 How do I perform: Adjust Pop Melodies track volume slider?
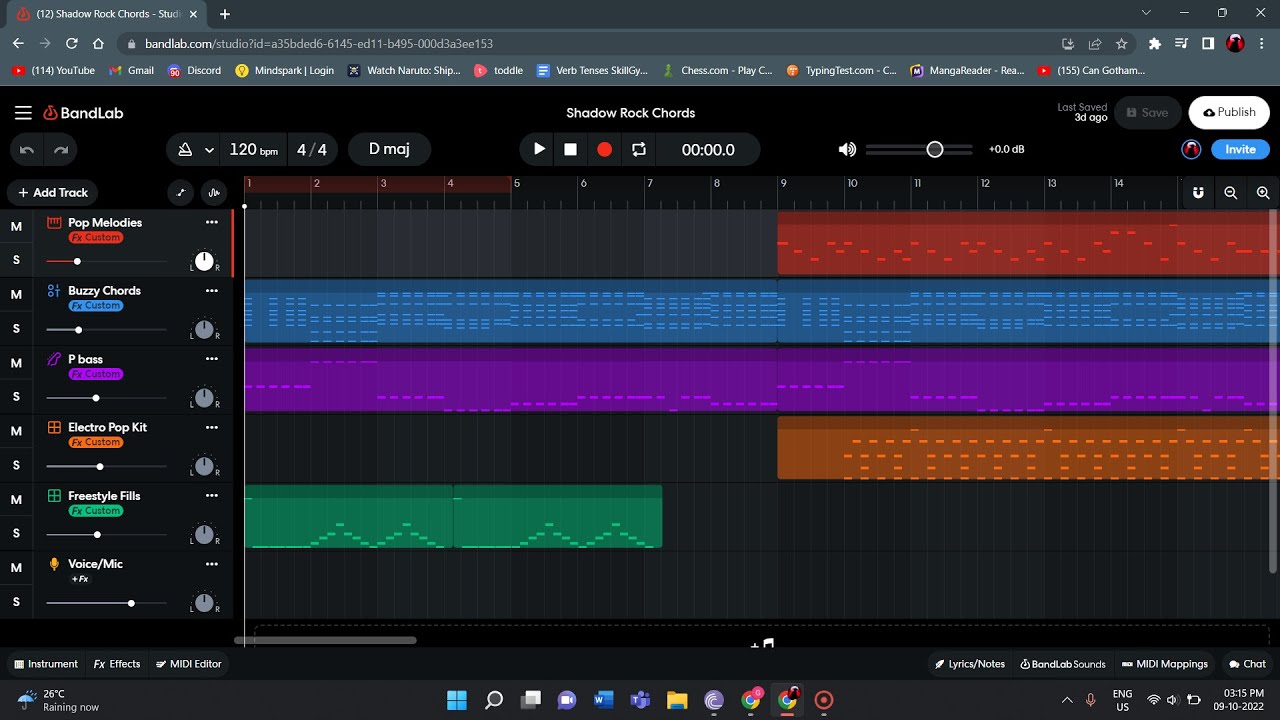pyautogui.click(x=77, y=261)
